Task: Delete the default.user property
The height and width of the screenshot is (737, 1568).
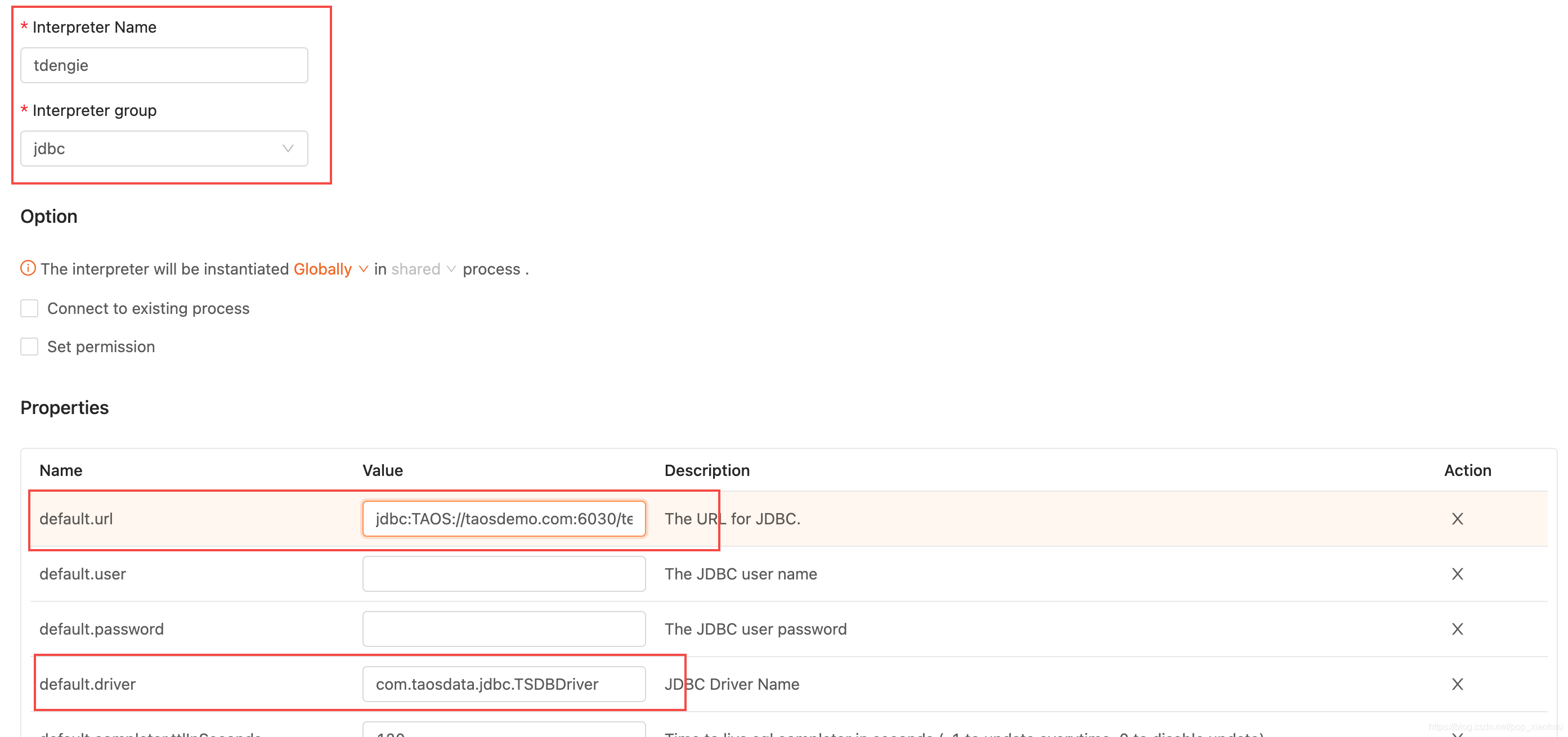Action: coord(1457,574)
